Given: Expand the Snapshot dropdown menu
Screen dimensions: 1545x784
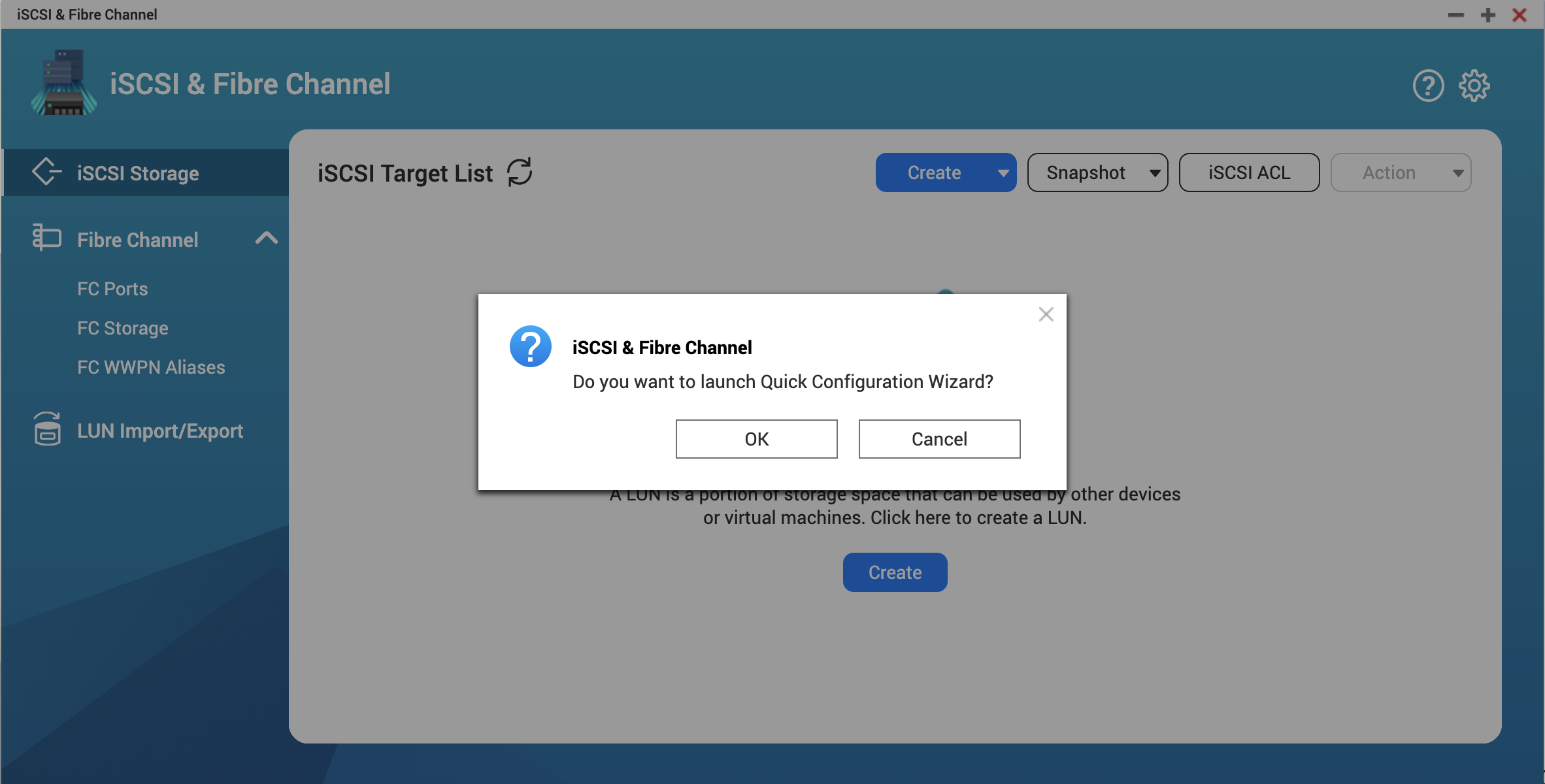Looking at the screenshot, I should click(1151, 172).
